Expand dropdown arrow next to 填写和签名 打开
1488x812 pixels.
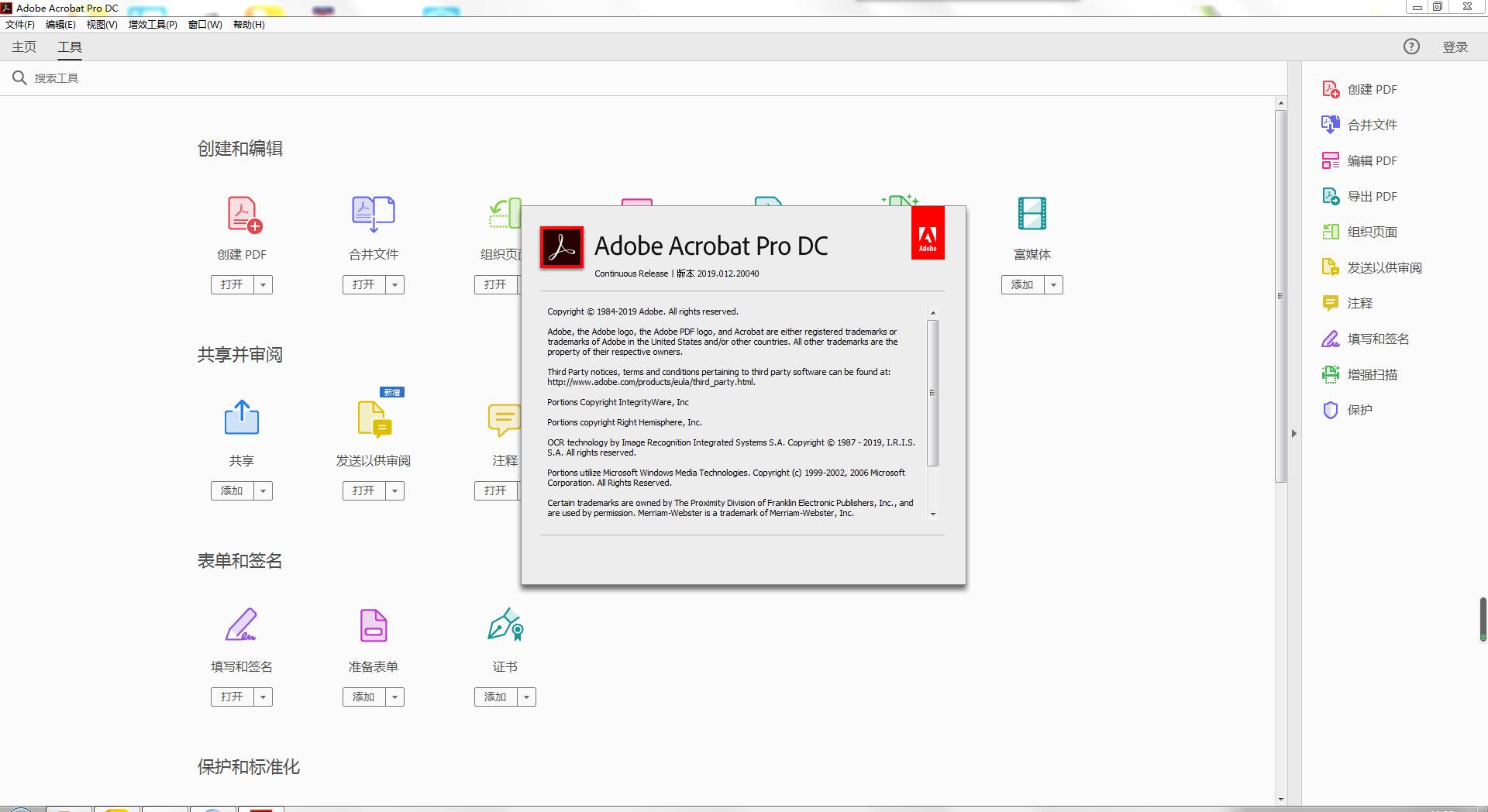263,697
